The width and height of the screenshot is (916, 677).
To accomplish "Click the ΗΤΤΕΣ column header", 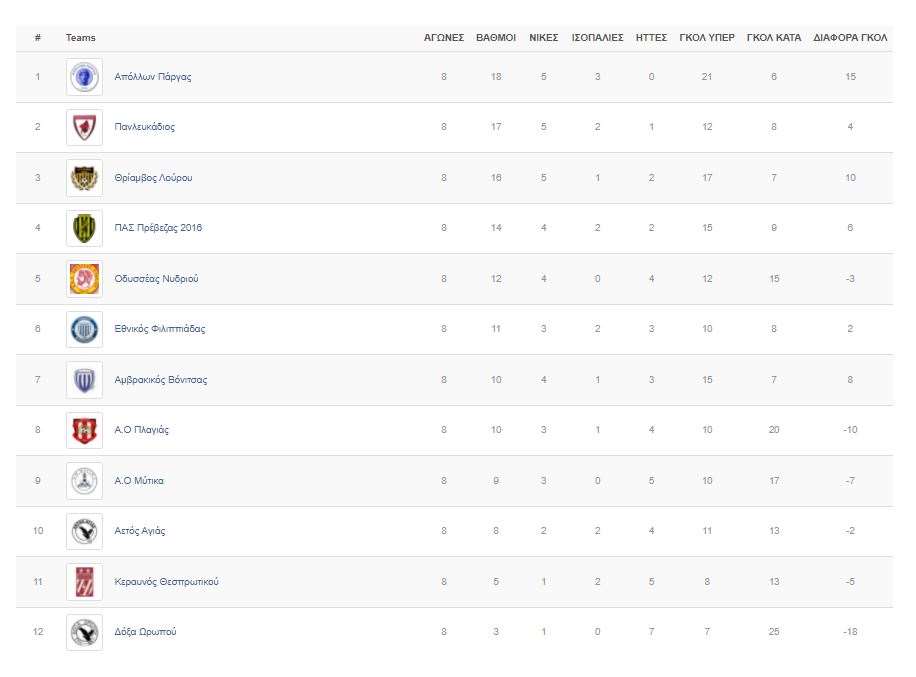I will point(651,37).
